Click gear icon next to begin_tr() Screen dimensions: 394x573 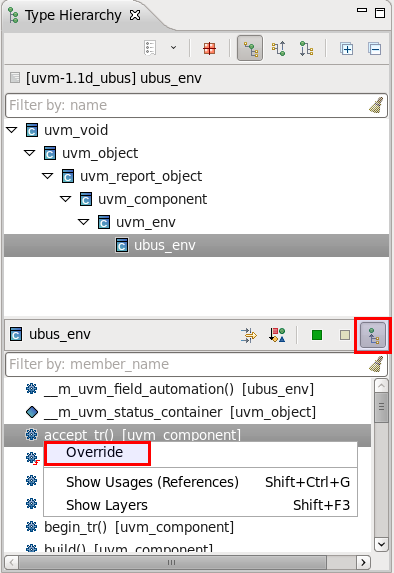click(x=32, y=527)
